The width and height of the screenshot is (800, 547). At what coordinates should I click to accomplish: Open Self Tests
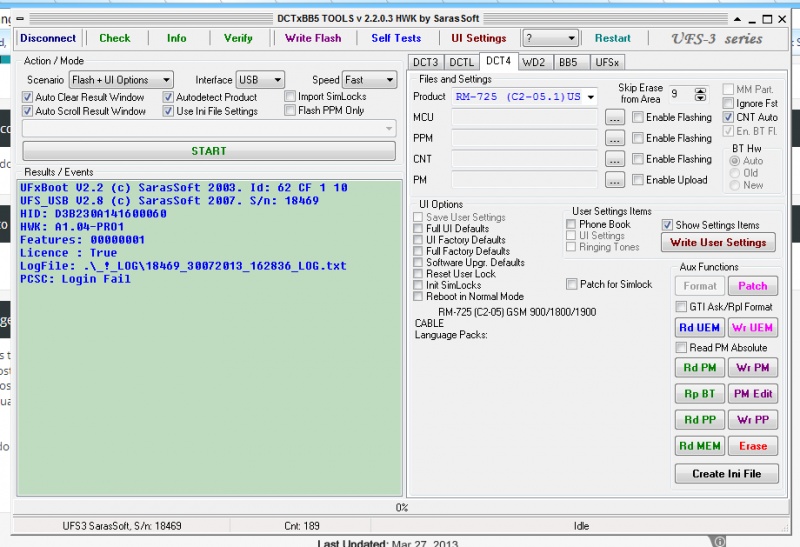pos(396,38)
